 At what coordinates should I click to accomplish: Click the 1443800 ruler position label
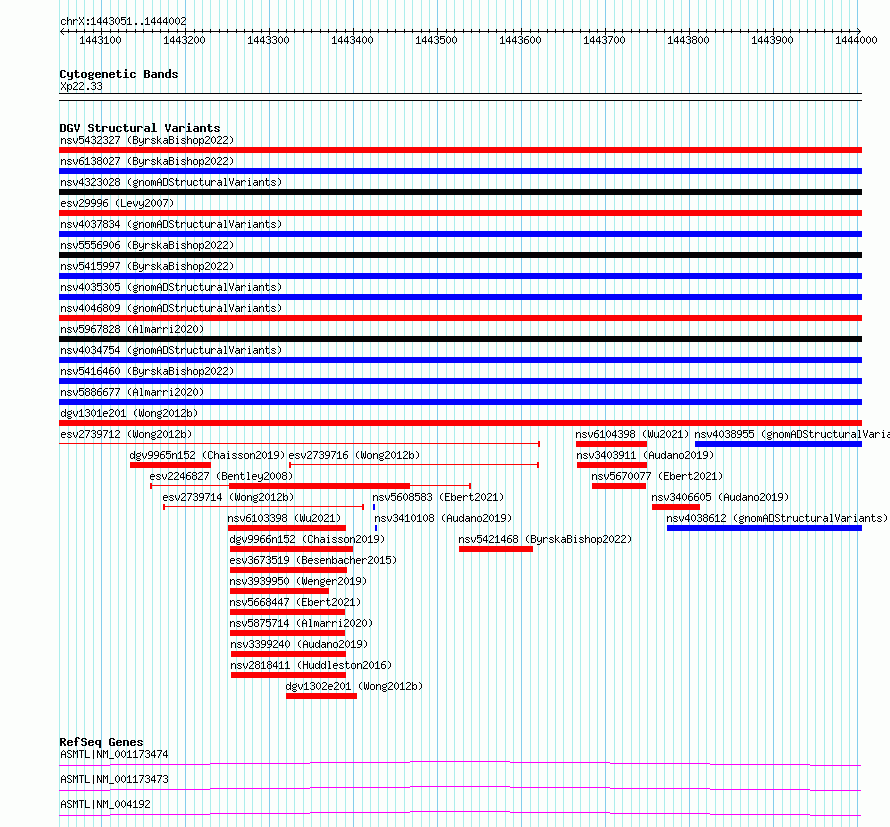pos(688,40)
